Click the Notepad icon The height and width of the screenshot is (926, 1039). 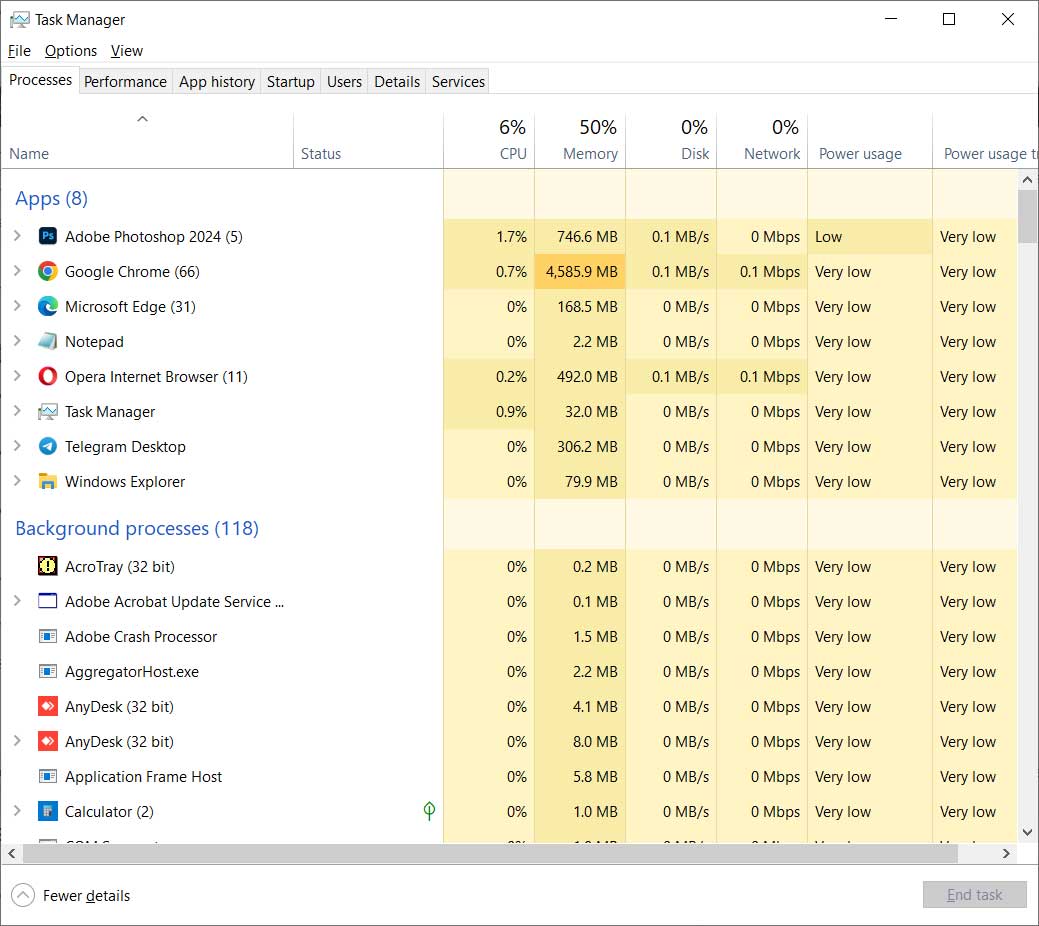[x=47, y=341]
